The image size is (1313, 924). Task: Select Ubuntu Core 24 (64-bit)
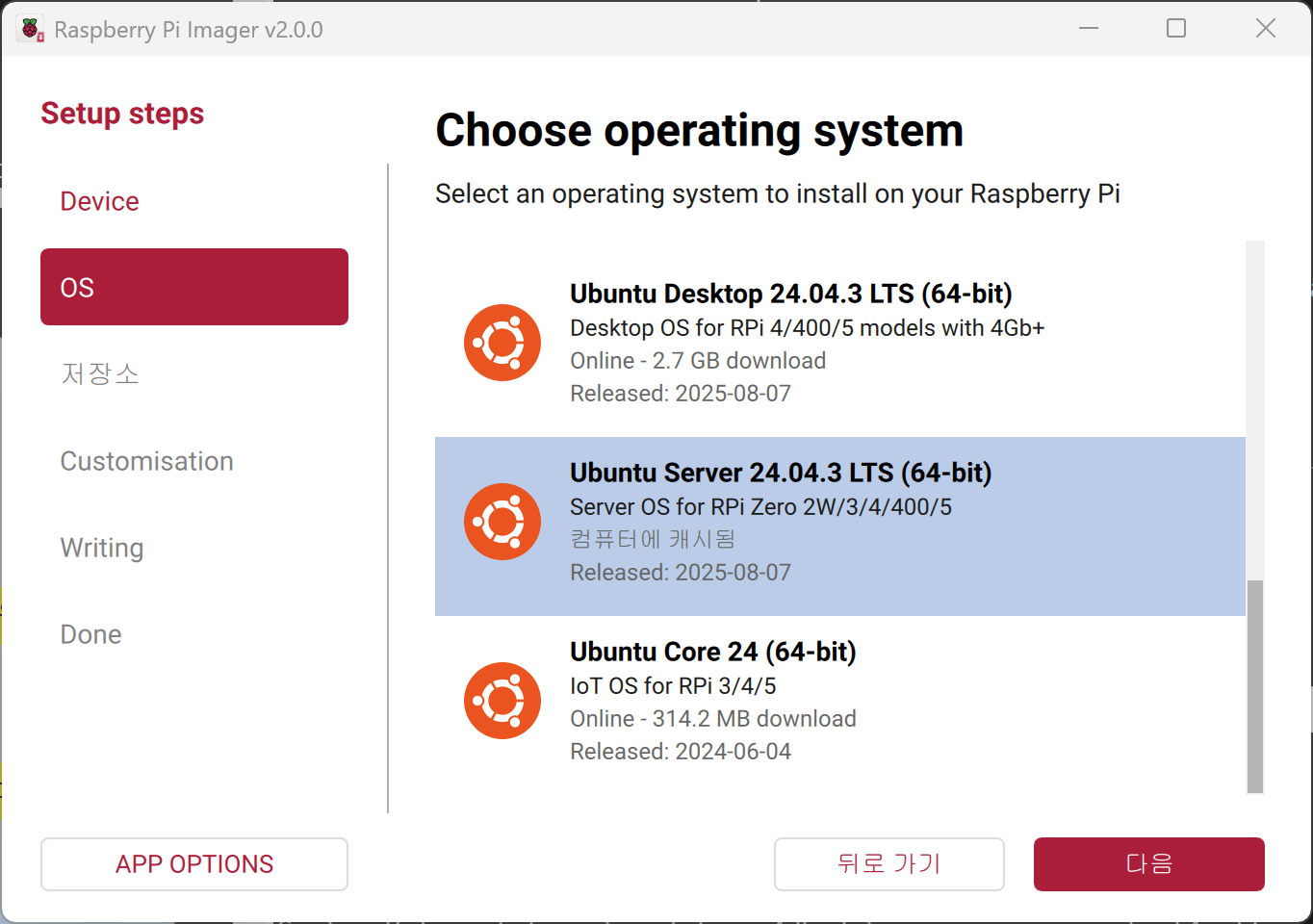click(840, 706)
